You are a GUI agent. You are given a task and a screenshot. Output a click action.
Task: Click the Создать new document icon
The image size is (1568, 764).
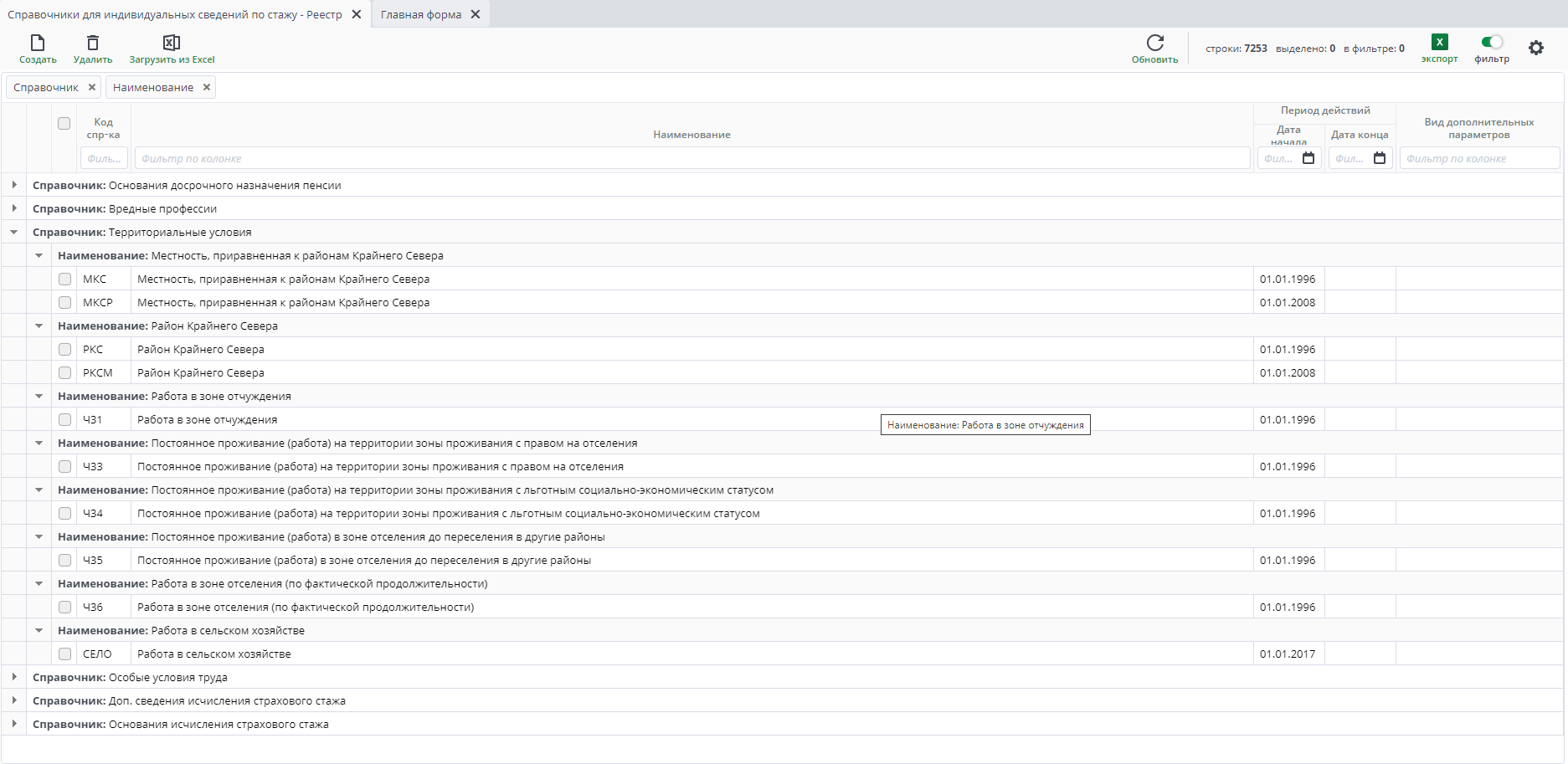point(38,43)
